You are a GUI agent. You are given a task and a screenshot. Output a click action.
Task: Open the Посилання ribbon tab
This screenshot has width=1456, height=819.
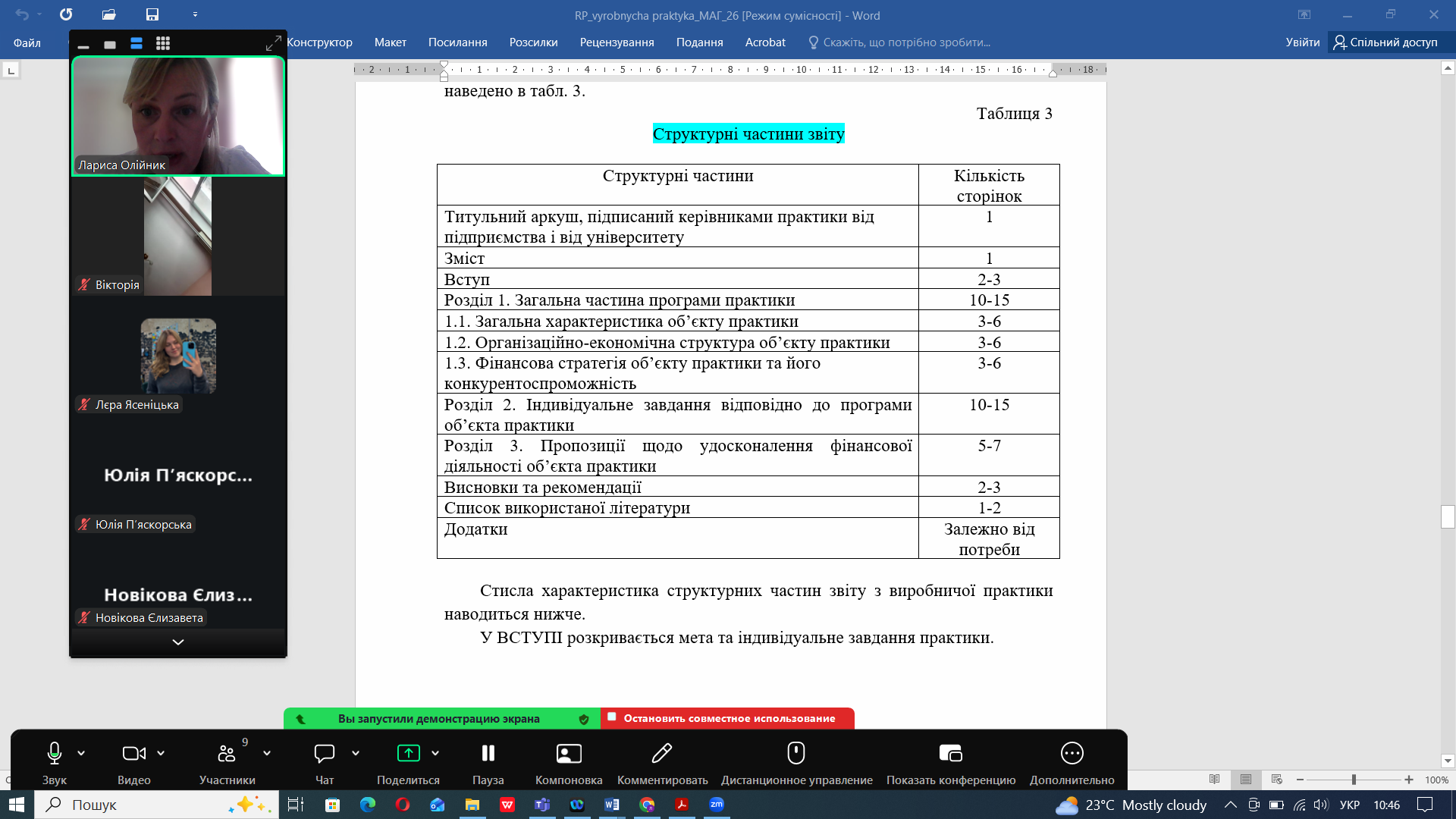click(x=457, y=42)
